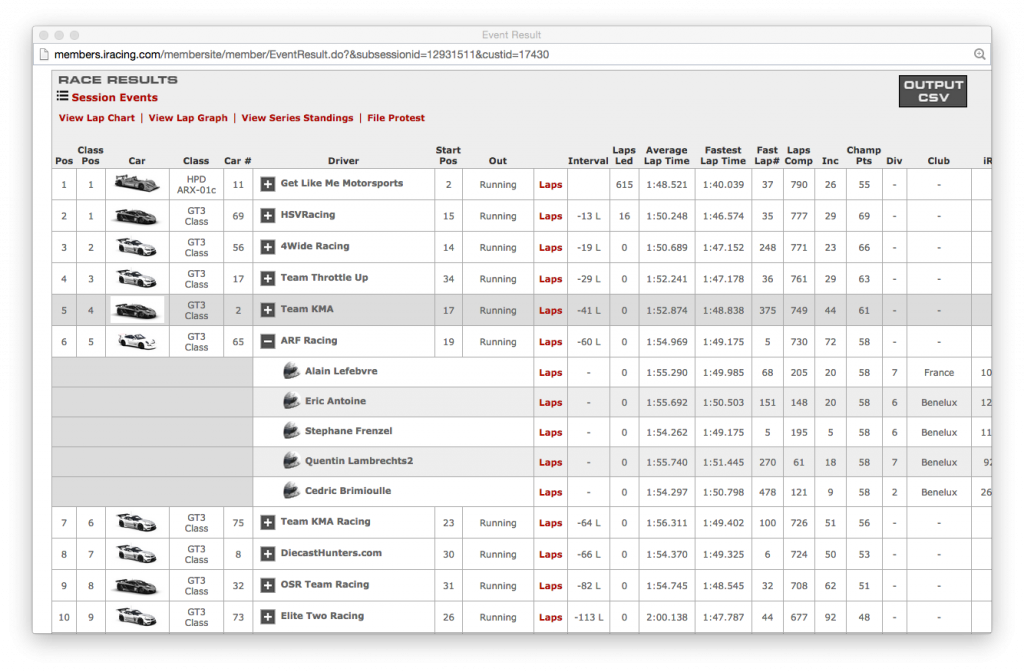This screenshot has width=1024, height=672.
Task: Click Laps link in Team Throttle Up row
Action: [x=551, y=279]
